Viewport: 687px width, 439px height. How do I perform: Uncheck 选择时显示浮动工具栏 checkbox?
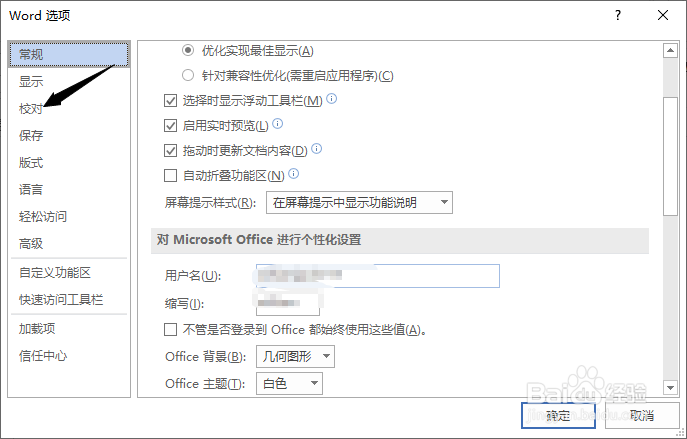170,100
